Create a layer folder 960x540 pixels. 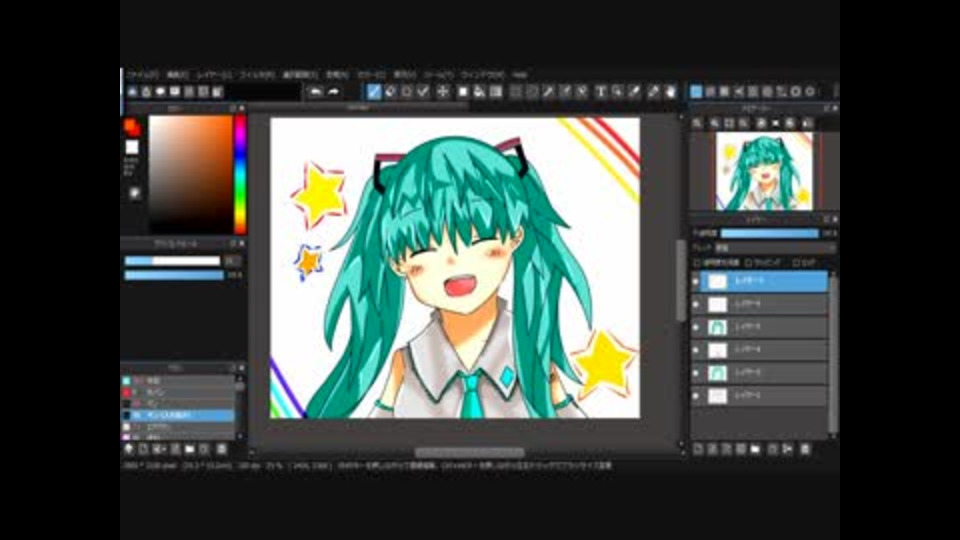point(756,449)
